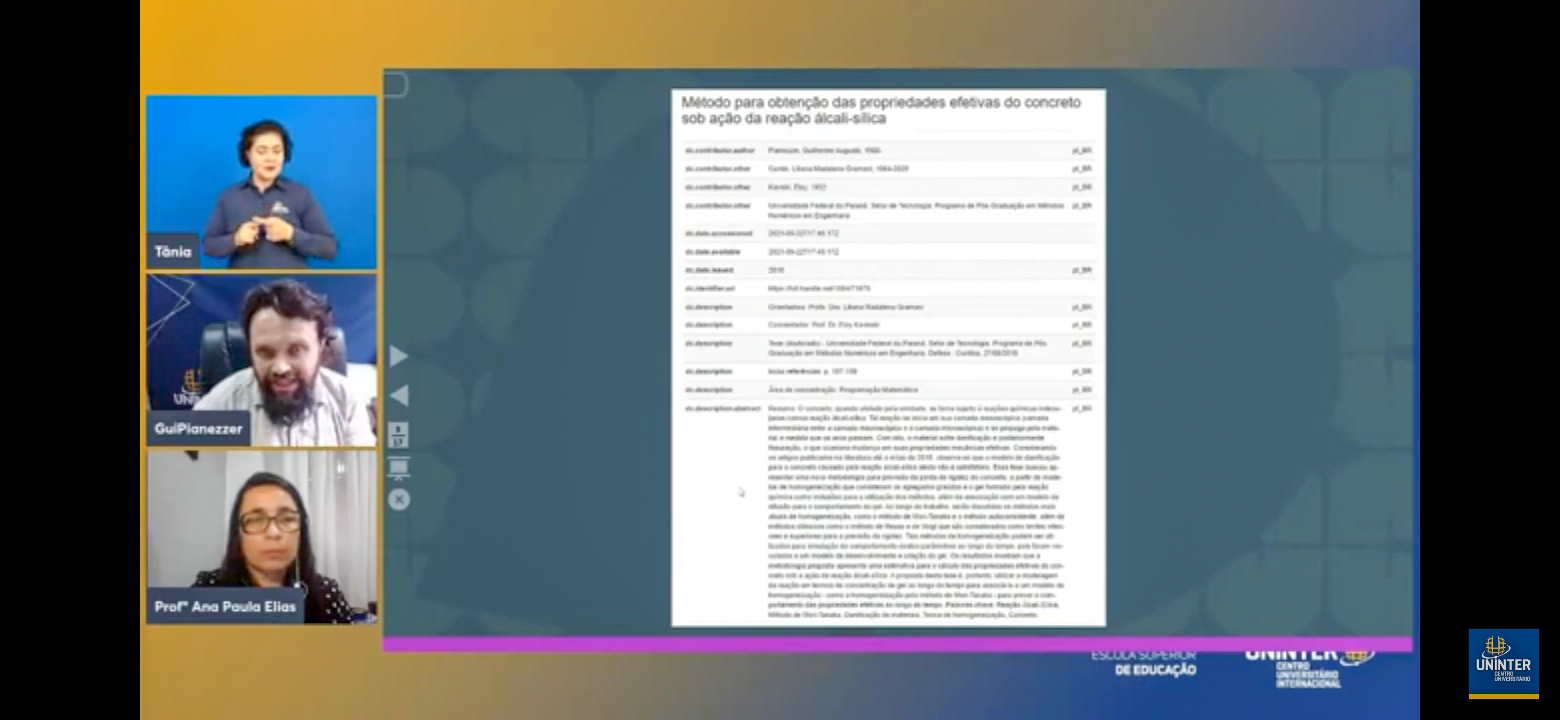Click the dc.date.issued row label

click(709, 270)
